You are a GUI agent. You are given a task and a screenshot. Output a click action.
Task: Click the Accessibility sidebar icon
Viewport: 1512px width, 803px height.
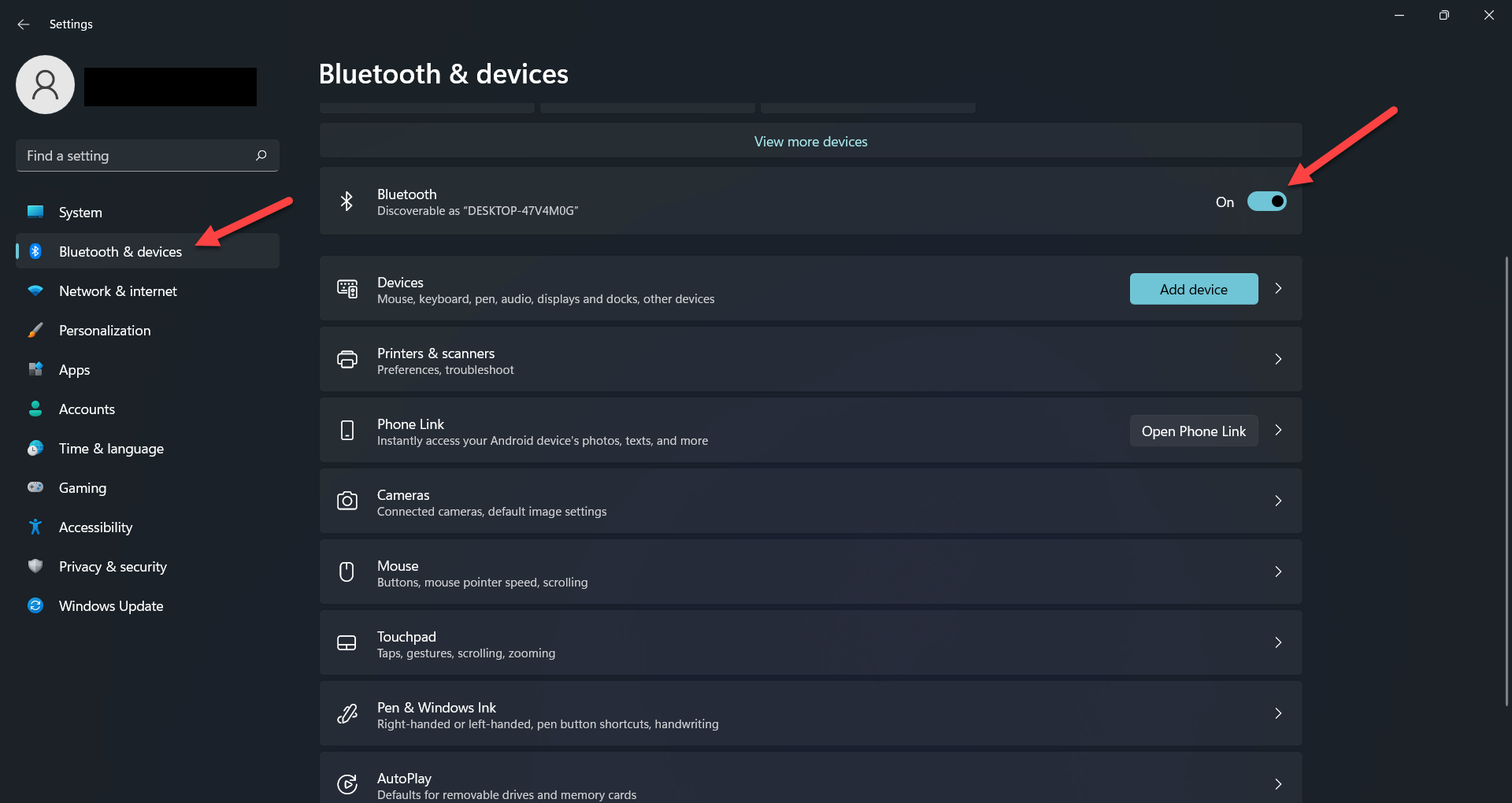pyautogui.click(x=35, y=527)
